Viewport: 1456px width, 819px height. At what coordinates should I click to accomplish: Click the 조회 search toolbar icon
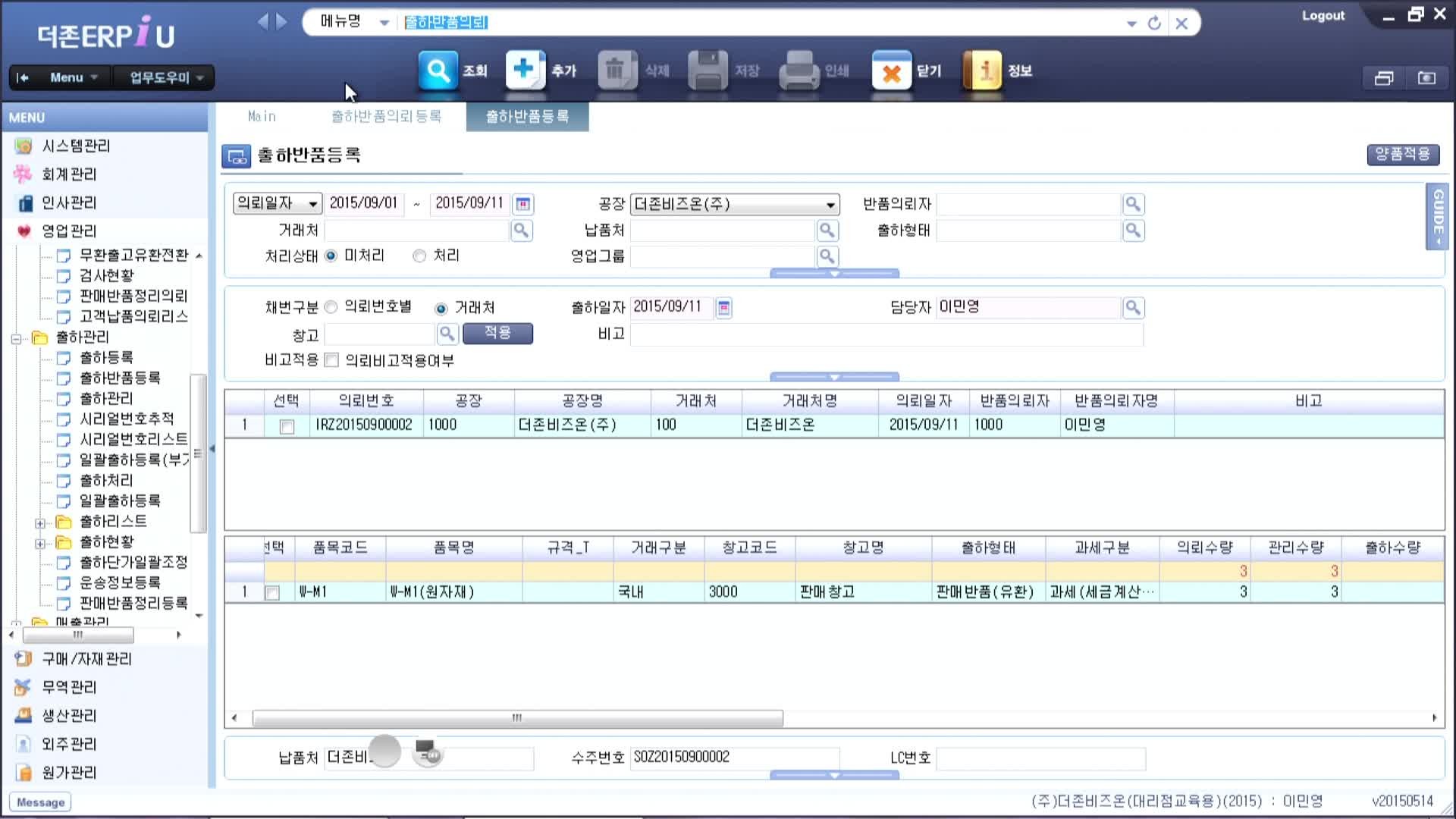coord(438,71)
